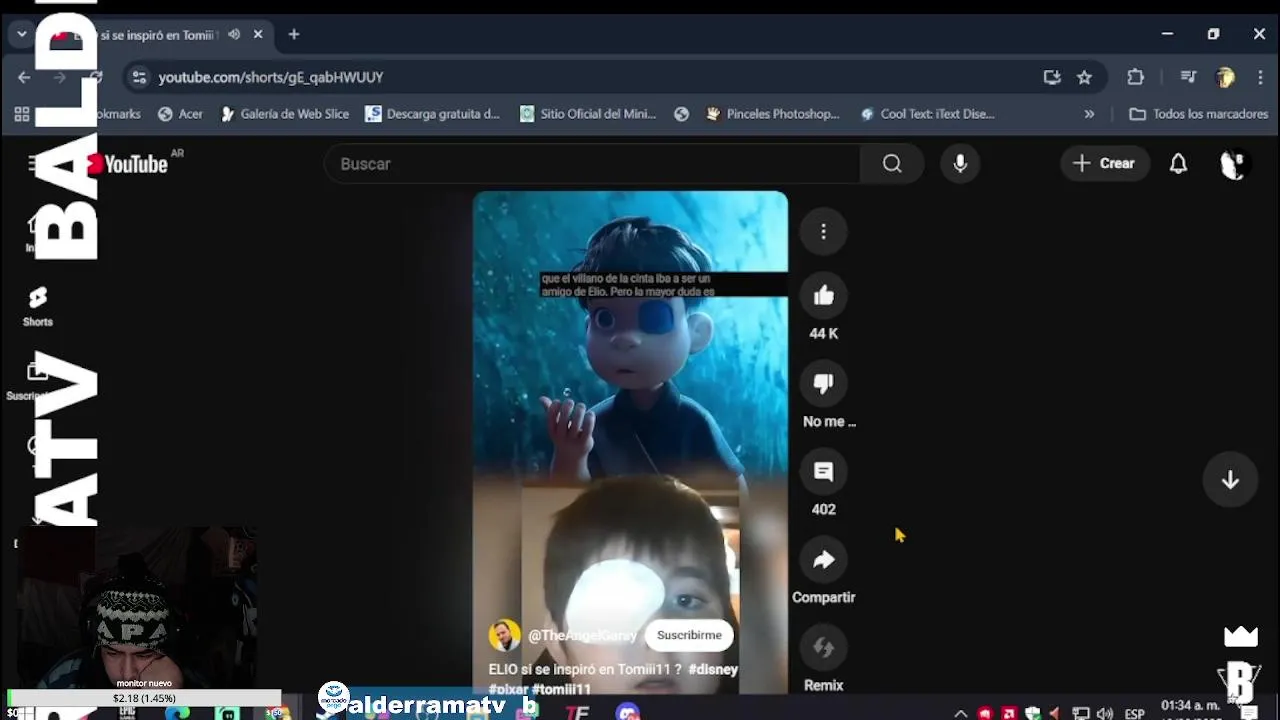Share the short via Compartir arrow

coord(823,560)
